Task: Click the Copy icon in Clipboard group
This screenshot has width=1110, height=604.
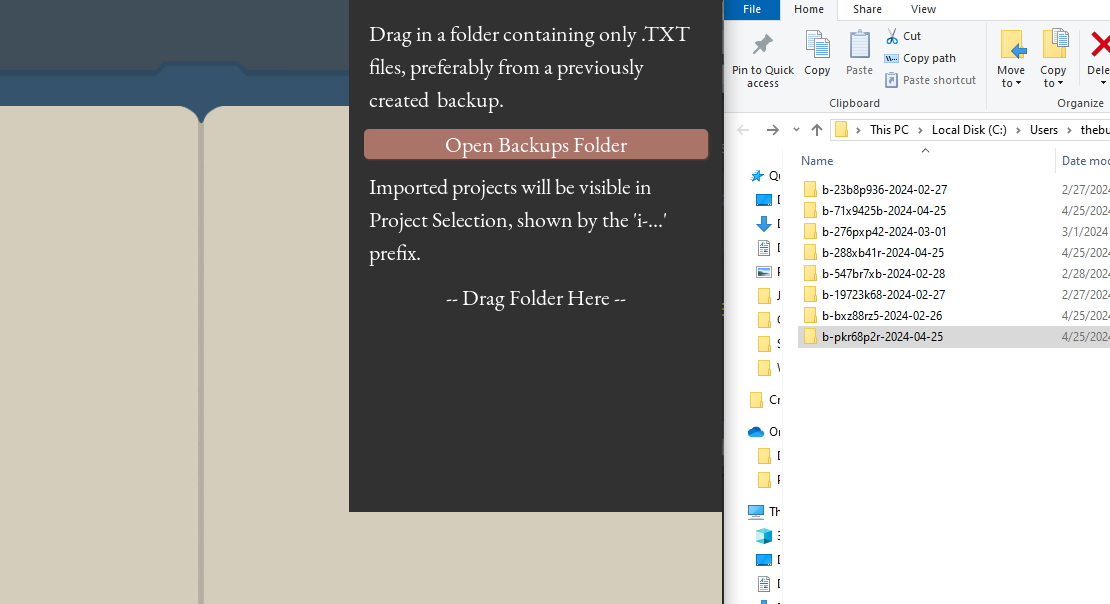Action: pyautogui.click(x=817, y=45)
